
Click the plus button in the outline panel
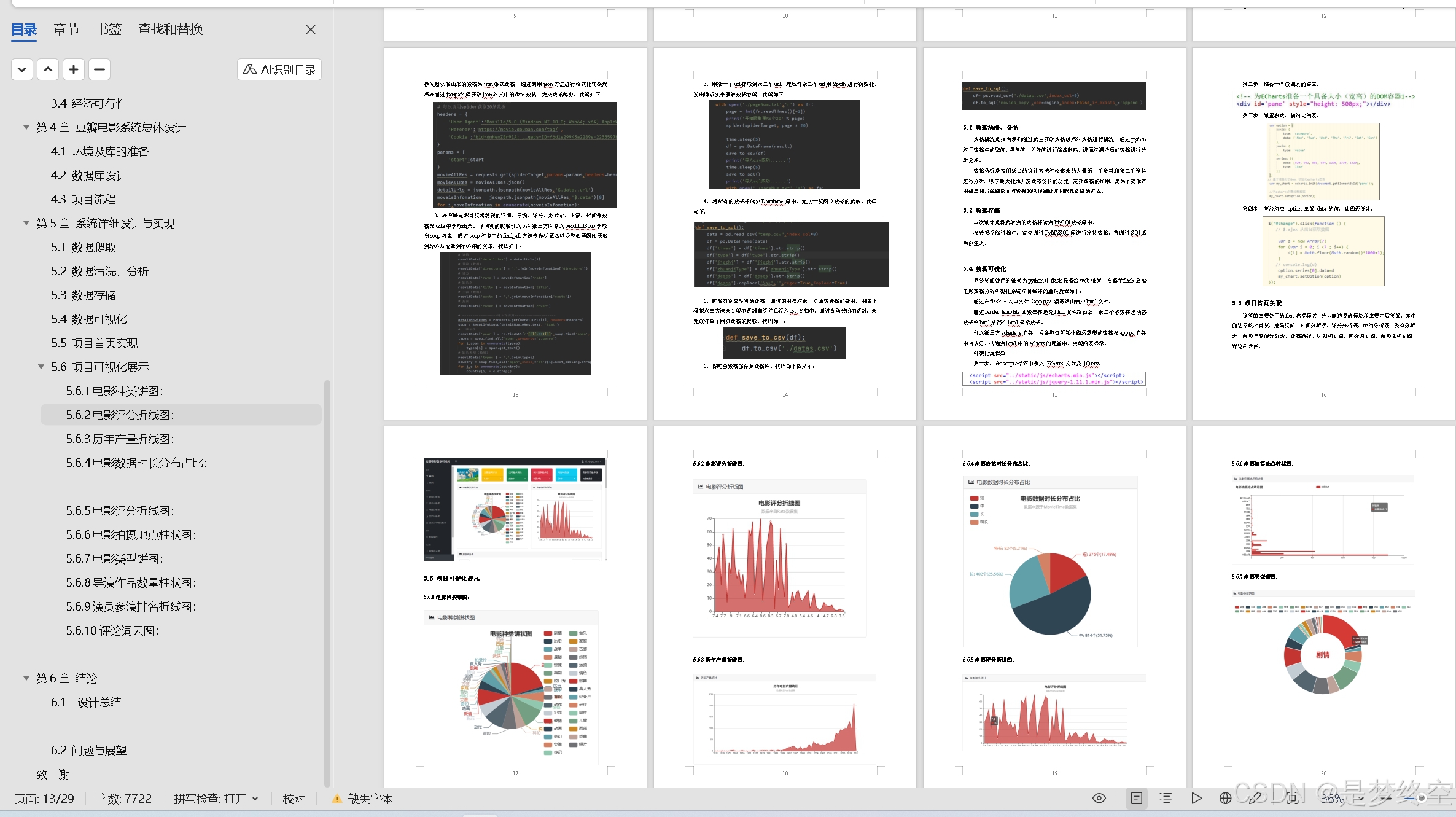74,69
